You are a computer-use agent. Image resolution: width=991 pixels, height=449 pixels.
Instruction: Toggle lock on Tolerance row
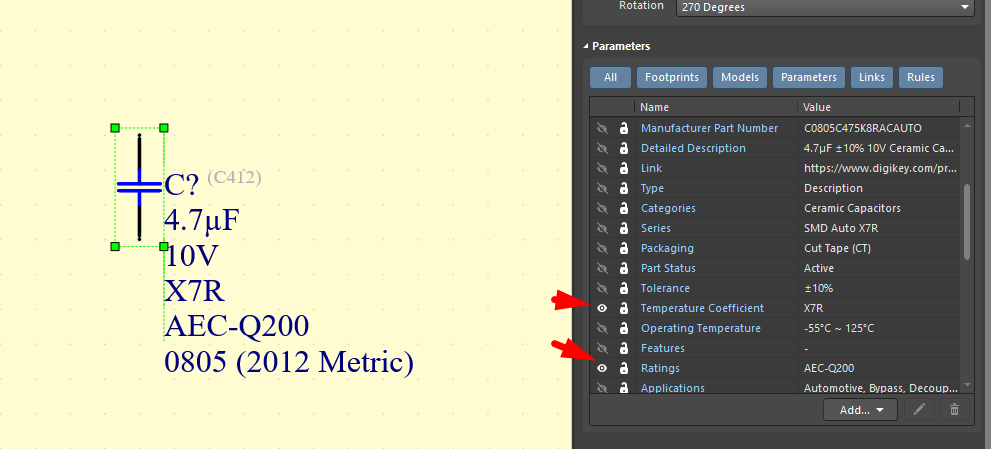pyautogui.click(x=624, y=288)
